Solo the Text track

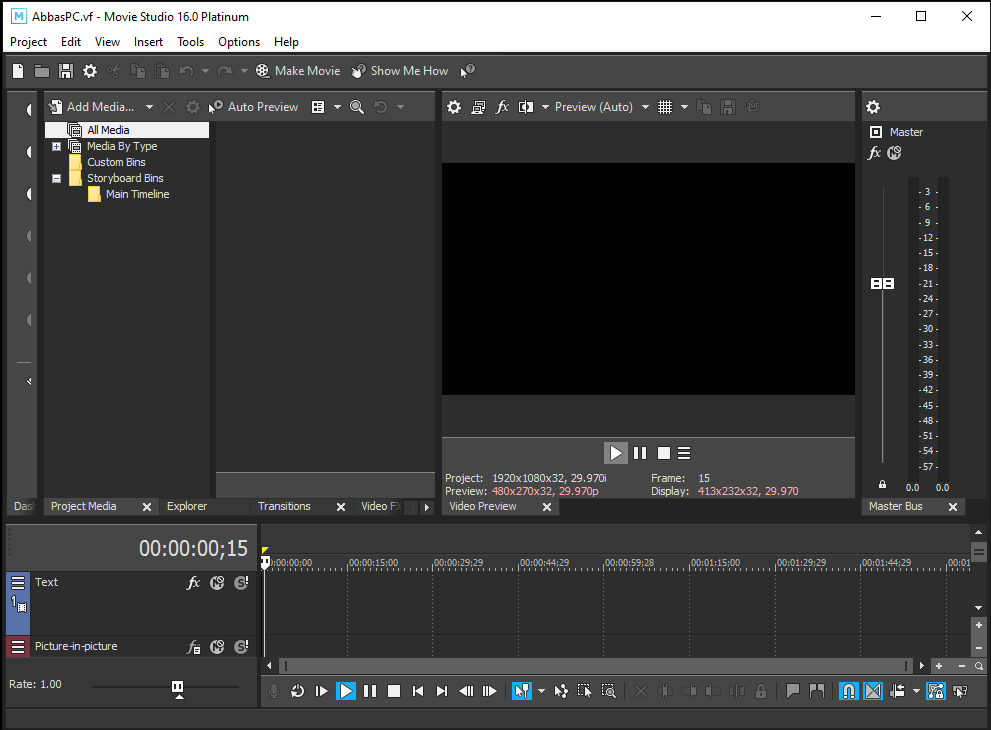coord(241,583)
